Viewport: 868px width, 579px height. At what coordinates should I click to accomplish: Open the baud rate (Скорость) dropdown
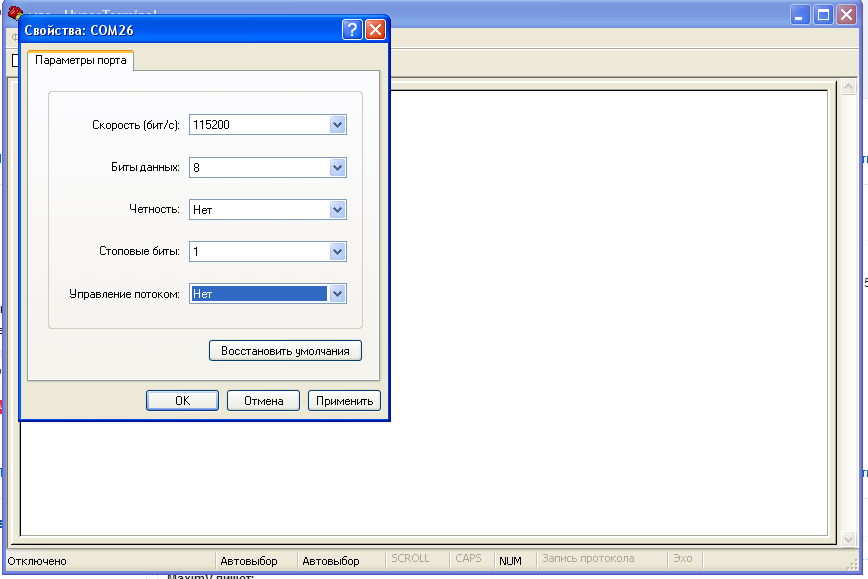pos(337,125)
